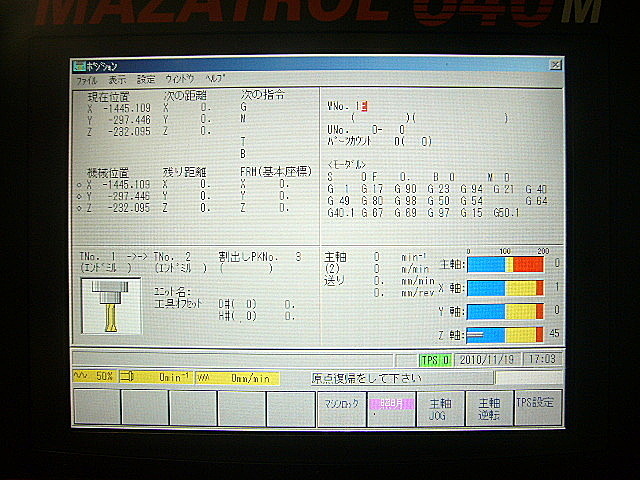
Task: Click the WNo. input cursor field
Action: [364, 107]
